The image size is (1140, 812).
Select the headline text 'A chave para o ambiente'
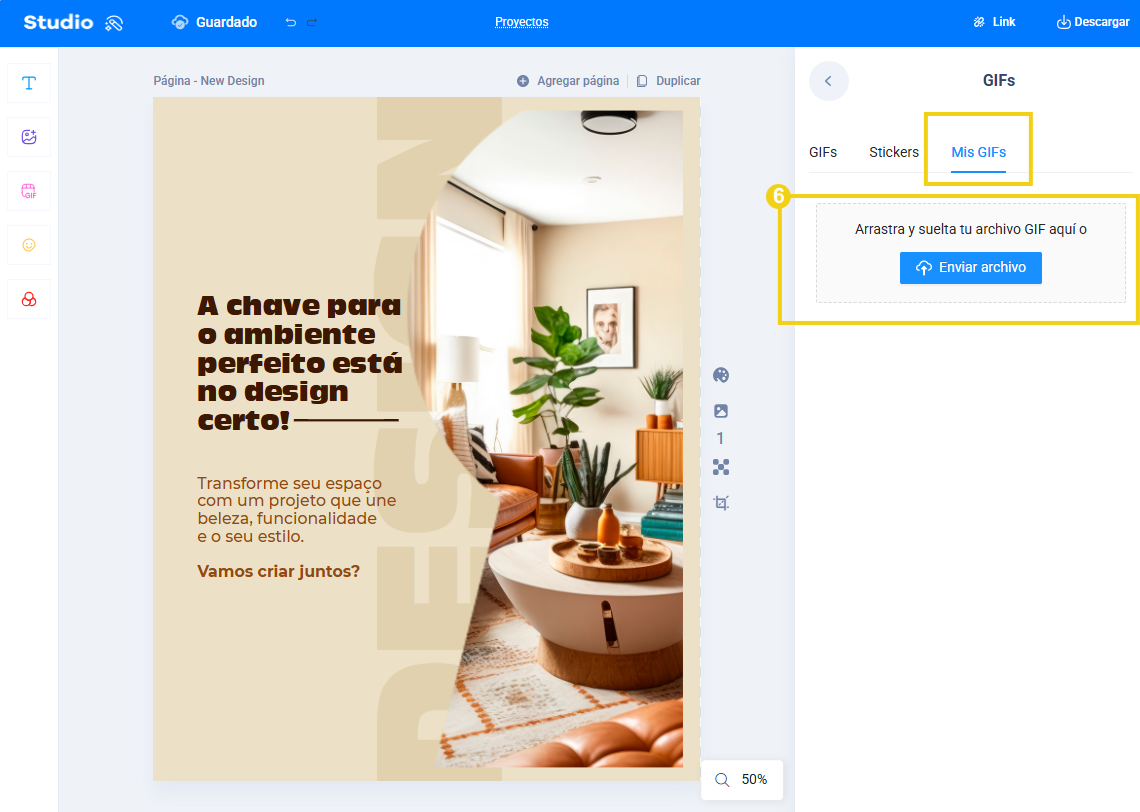pos(300,363)
